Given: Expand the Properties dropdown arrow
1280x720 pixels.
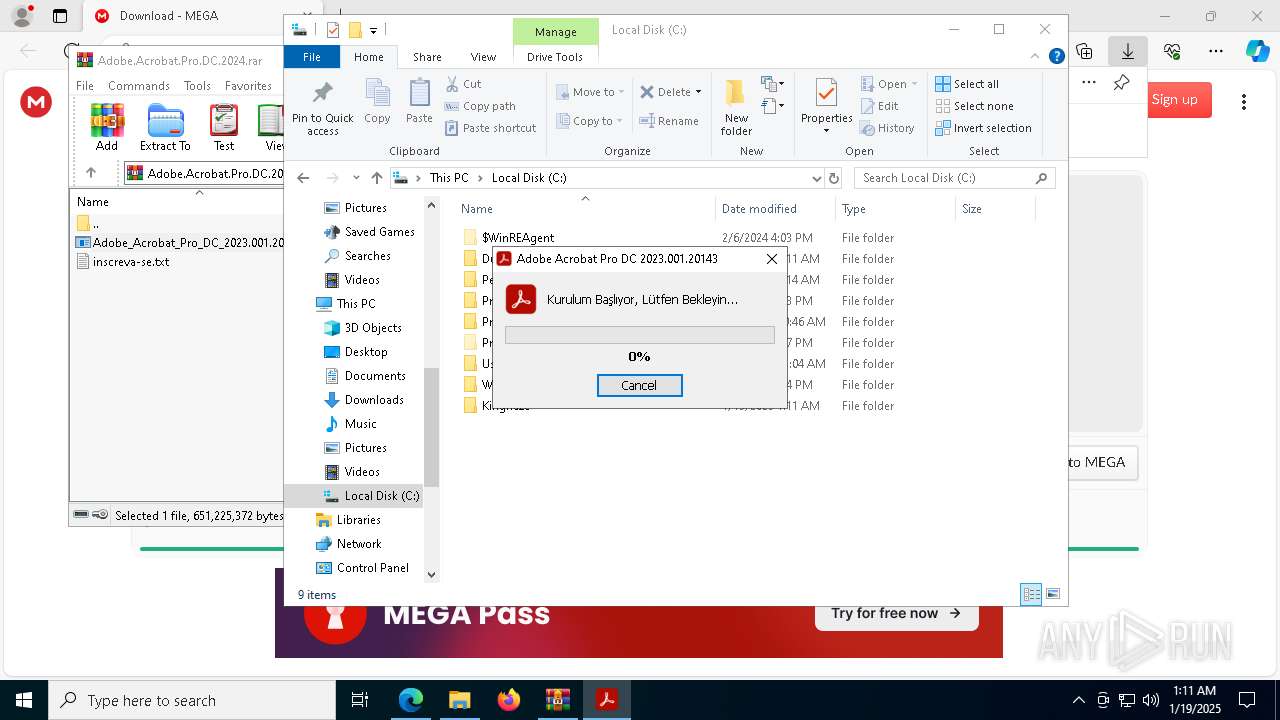Looking at the screenshot, I should 826,131.
